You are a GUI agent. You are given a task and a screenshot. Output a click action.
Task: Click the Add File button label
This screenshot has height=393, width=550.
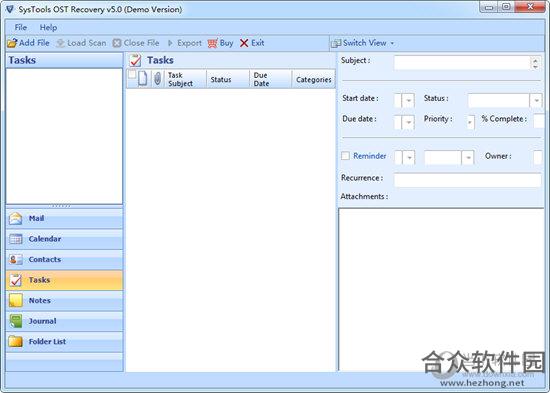pos(34,43)
